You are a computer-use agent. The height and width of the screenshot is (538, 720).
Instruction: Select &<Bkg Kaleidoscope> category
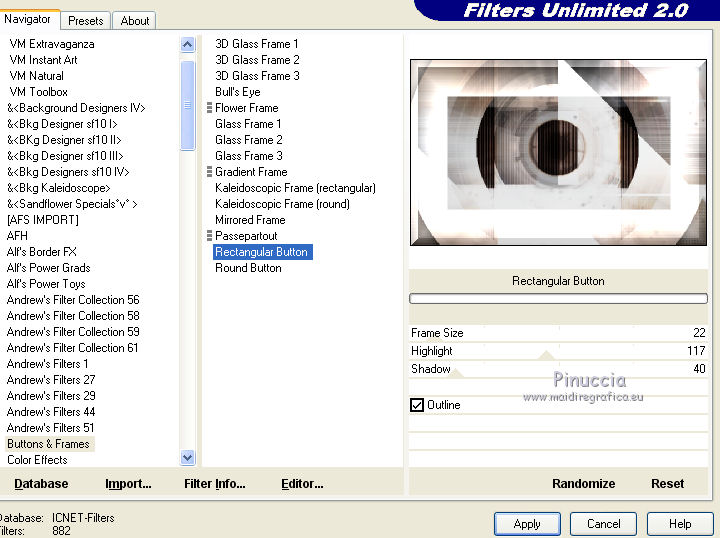59,188
